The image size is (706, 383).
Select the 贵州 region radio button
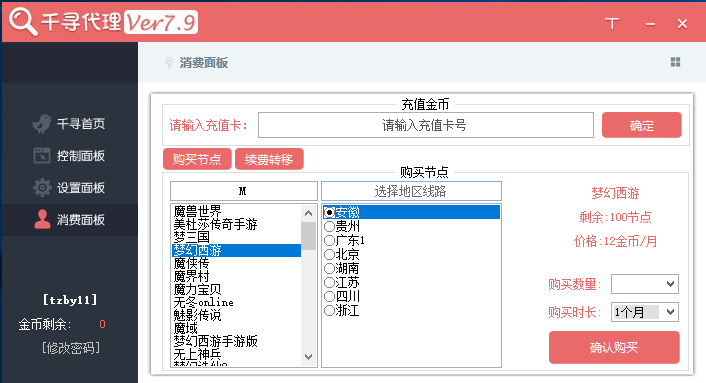329,226
